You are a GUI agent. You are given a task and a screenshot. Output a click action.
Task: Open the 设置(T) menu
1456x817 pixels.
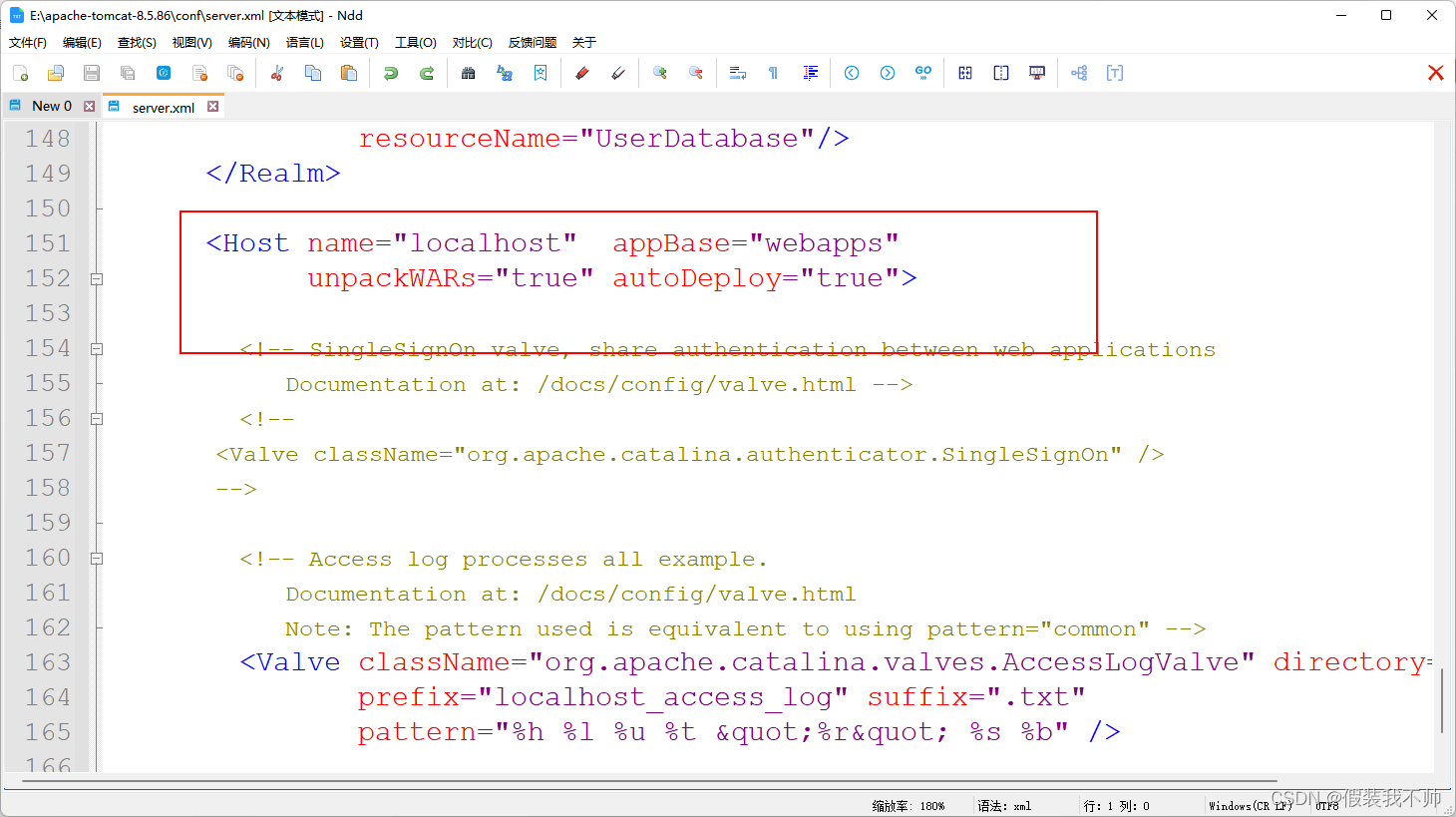[x=359, y=43]
